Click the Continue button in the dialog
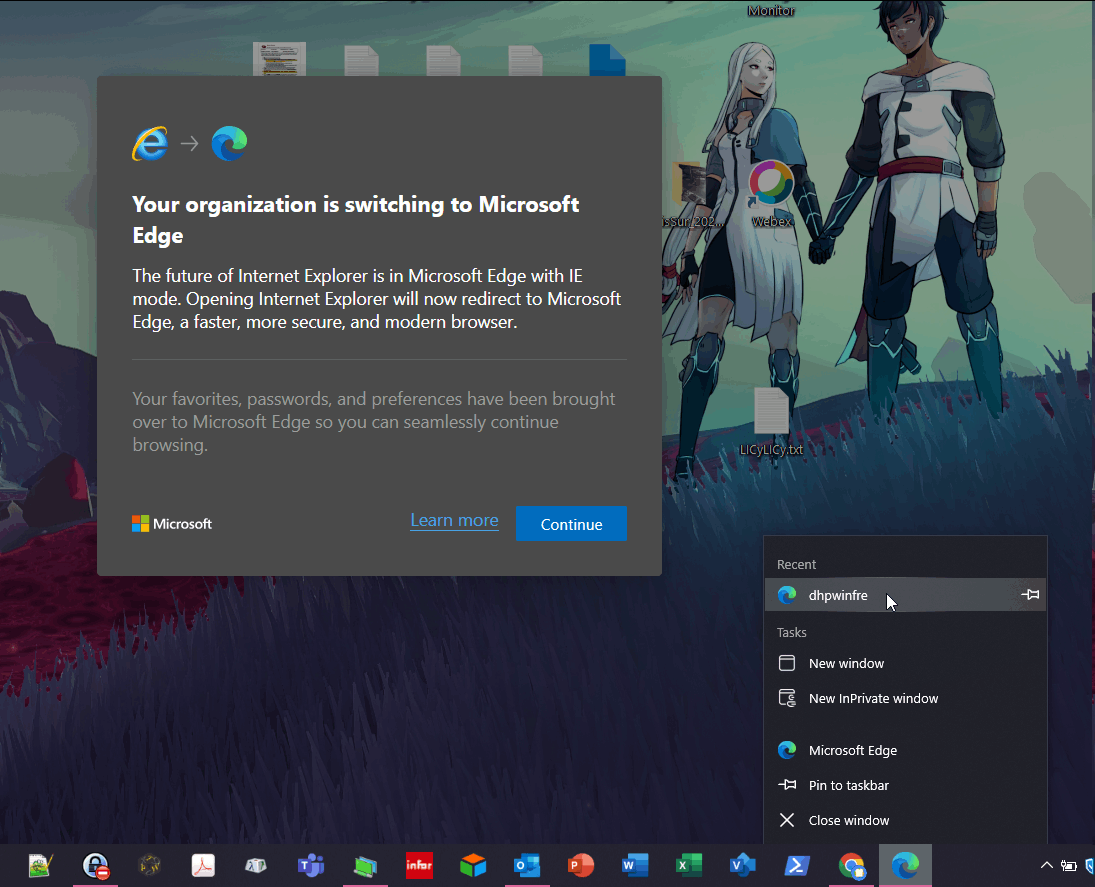Screen dimensions: 1095x887 571,524
